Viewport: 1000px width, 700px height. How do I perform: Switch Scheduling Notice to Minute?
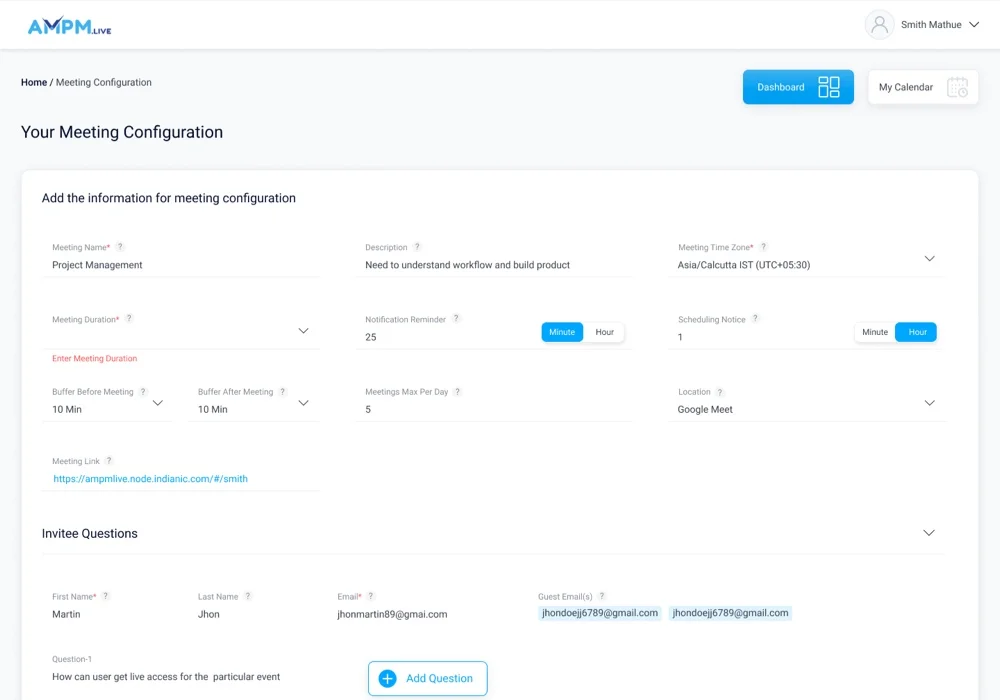(x=874, y=331)
